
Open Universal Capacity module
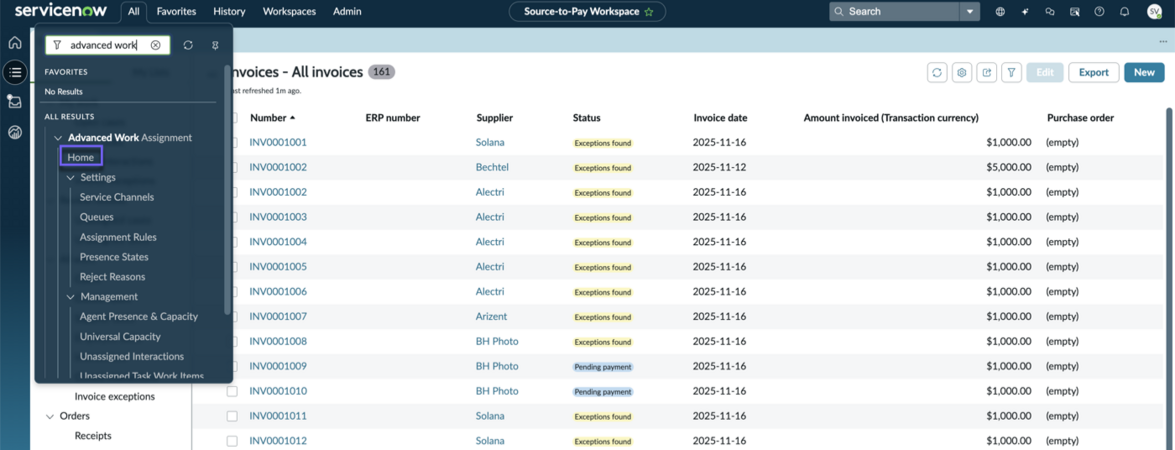(x=120, y=337)
